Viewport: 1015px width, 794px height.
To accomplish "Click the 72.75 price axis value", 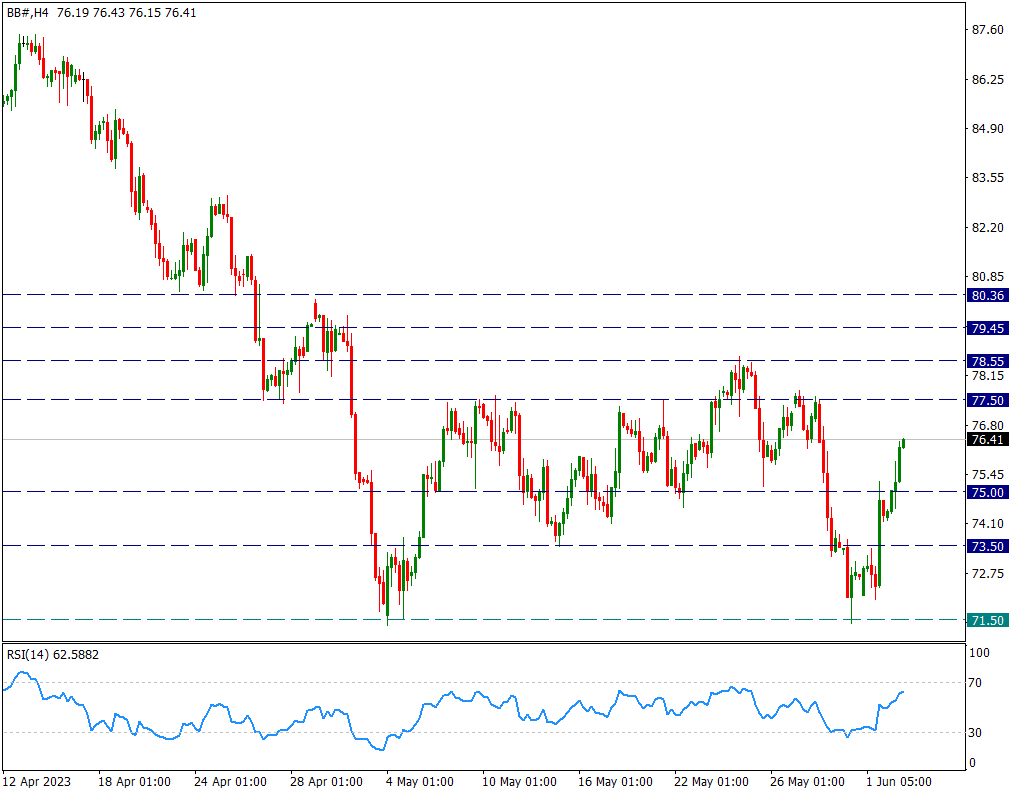I will pyautogui.click(x=988, y=574).
